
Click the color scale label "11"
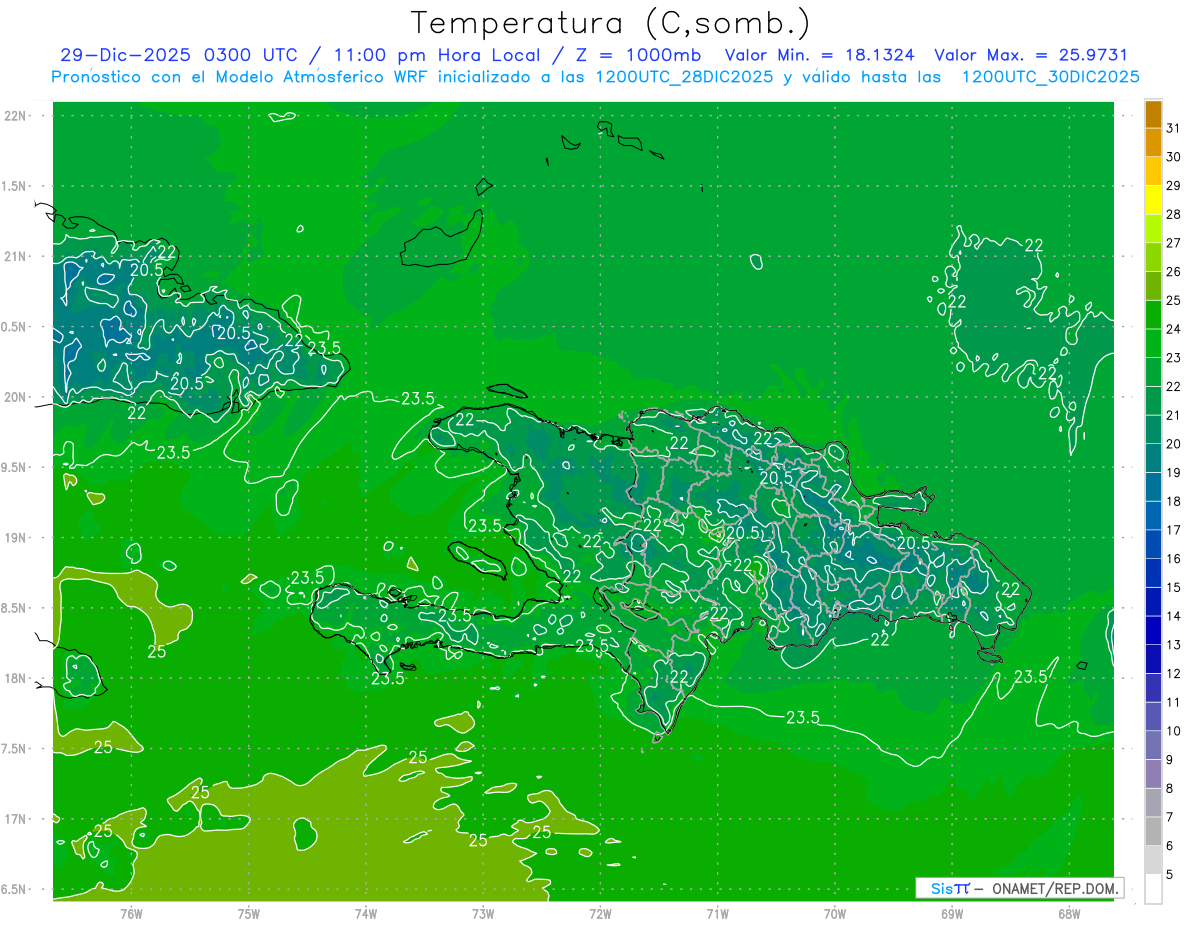coord(1174,702)
